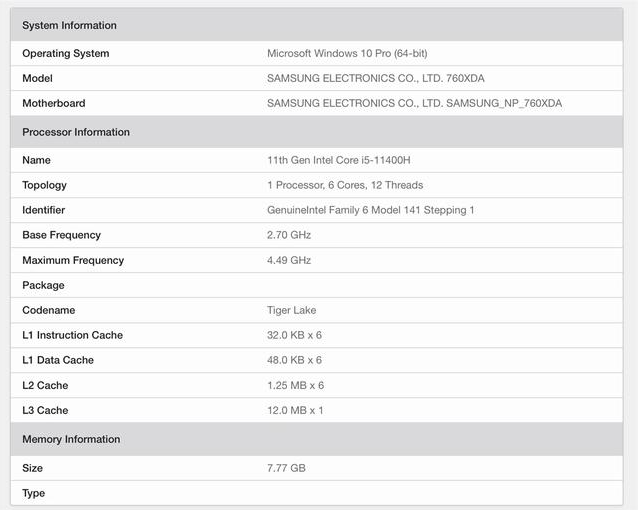Click the 2.70 GHz base frequency value
This screenshot has width=638, height=510.
point(289,235)
